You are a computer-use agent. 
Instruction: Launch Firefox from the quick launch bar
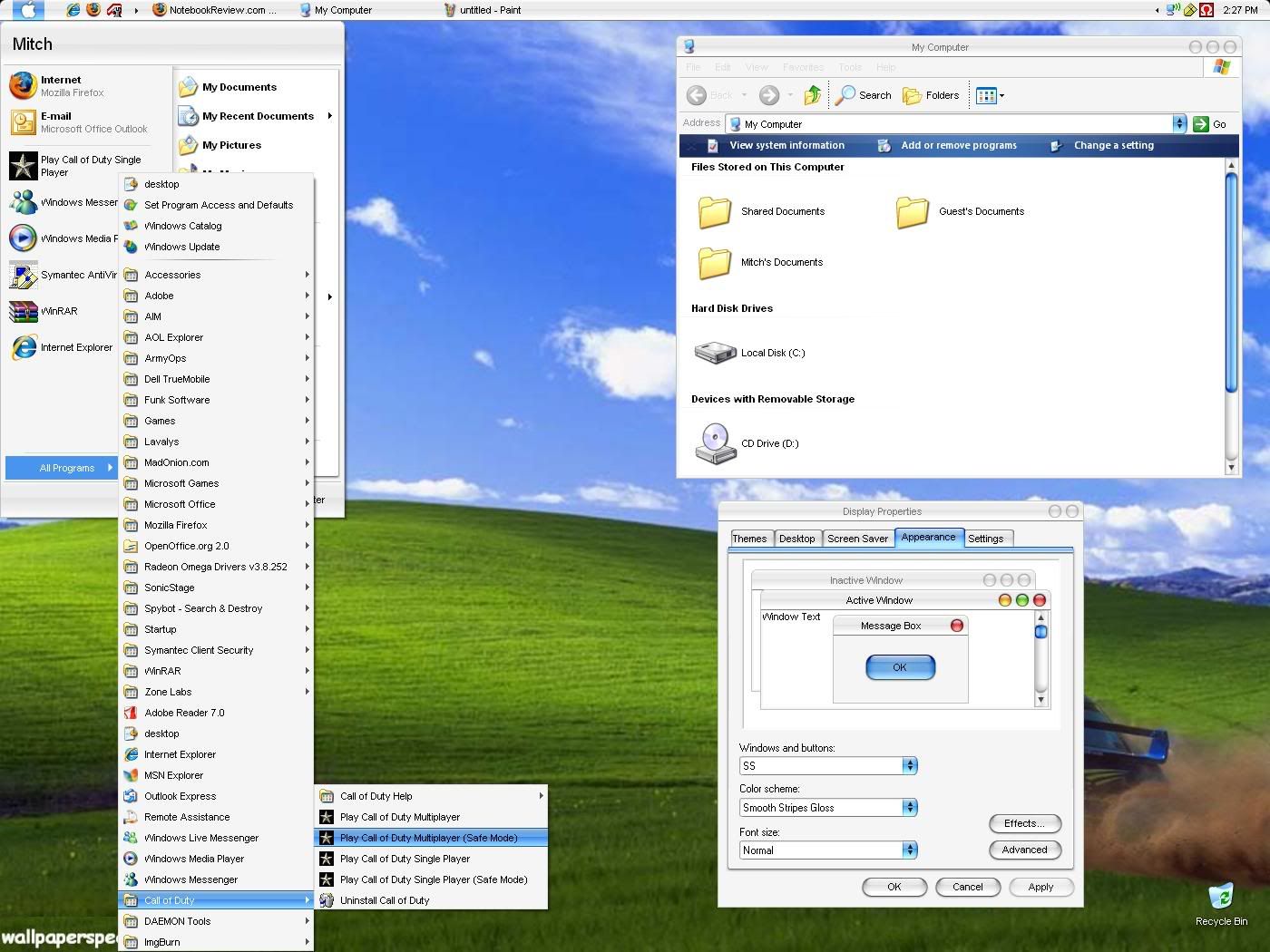tap(93, 10)
